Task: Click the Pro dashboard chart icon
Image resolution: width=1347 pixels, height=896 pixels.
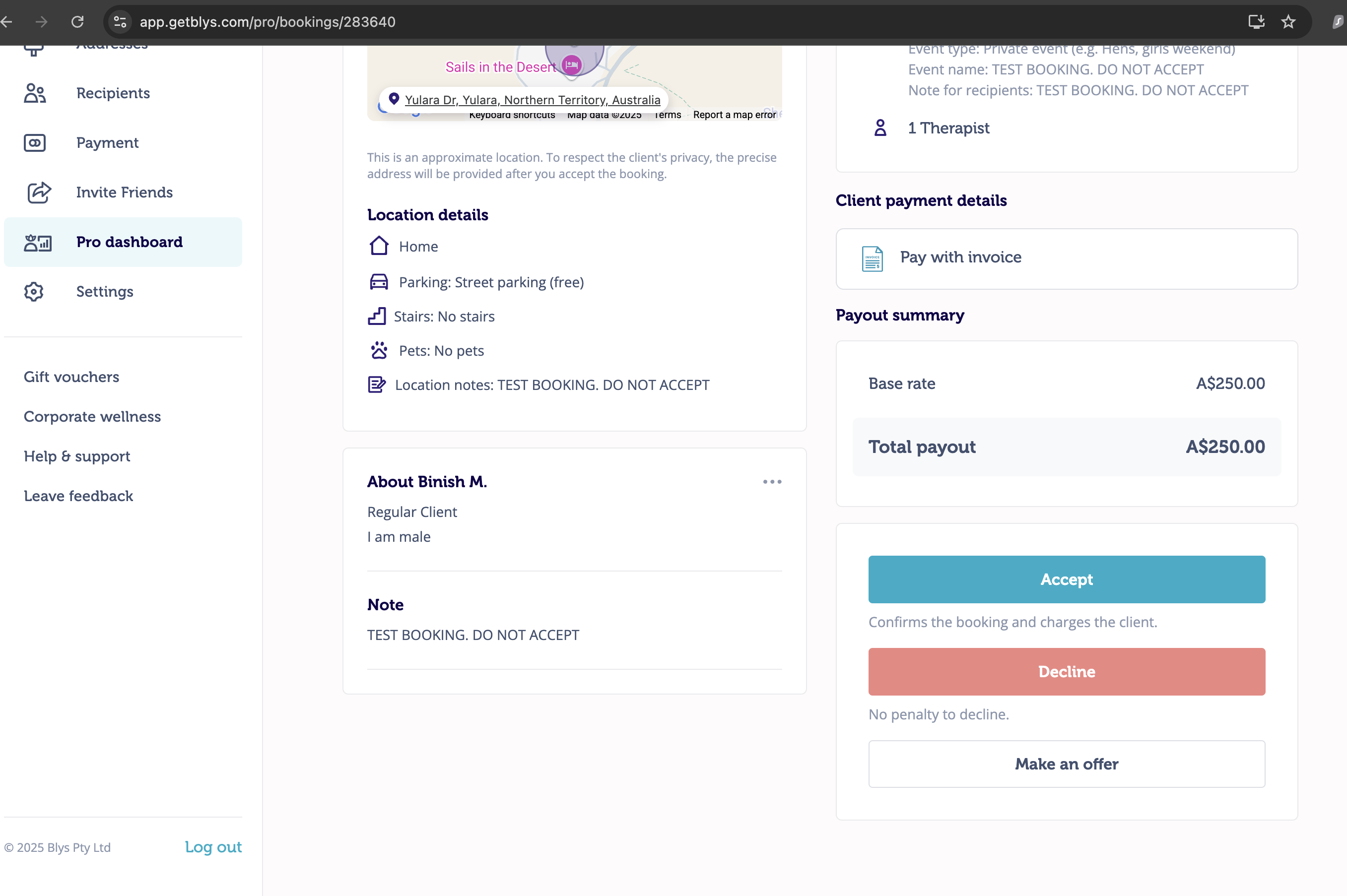Action: [x=38, y=242]
